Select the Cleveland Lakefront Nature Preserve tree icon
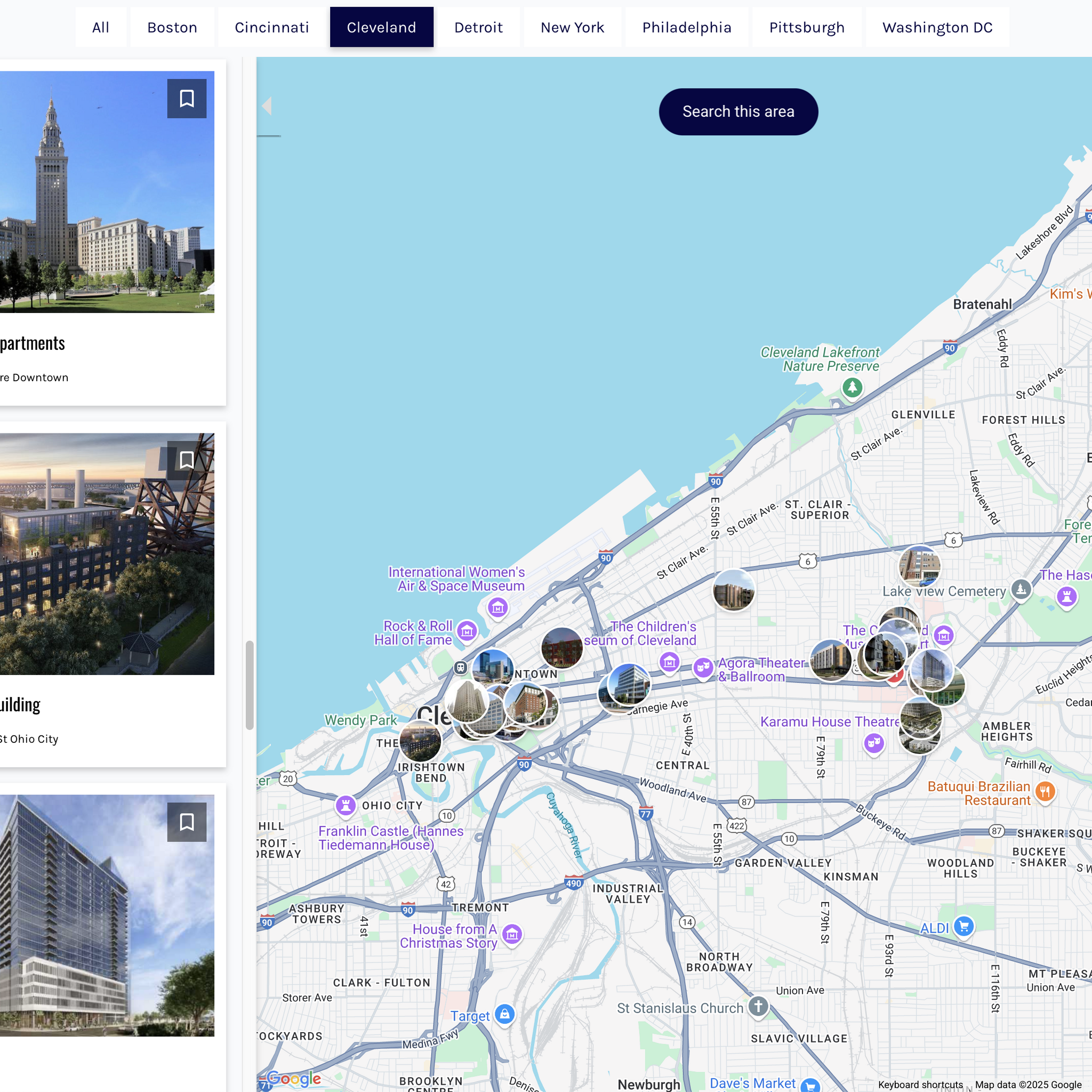Viewport: 1092px width, 1092px height. click(x=853, y=388)
